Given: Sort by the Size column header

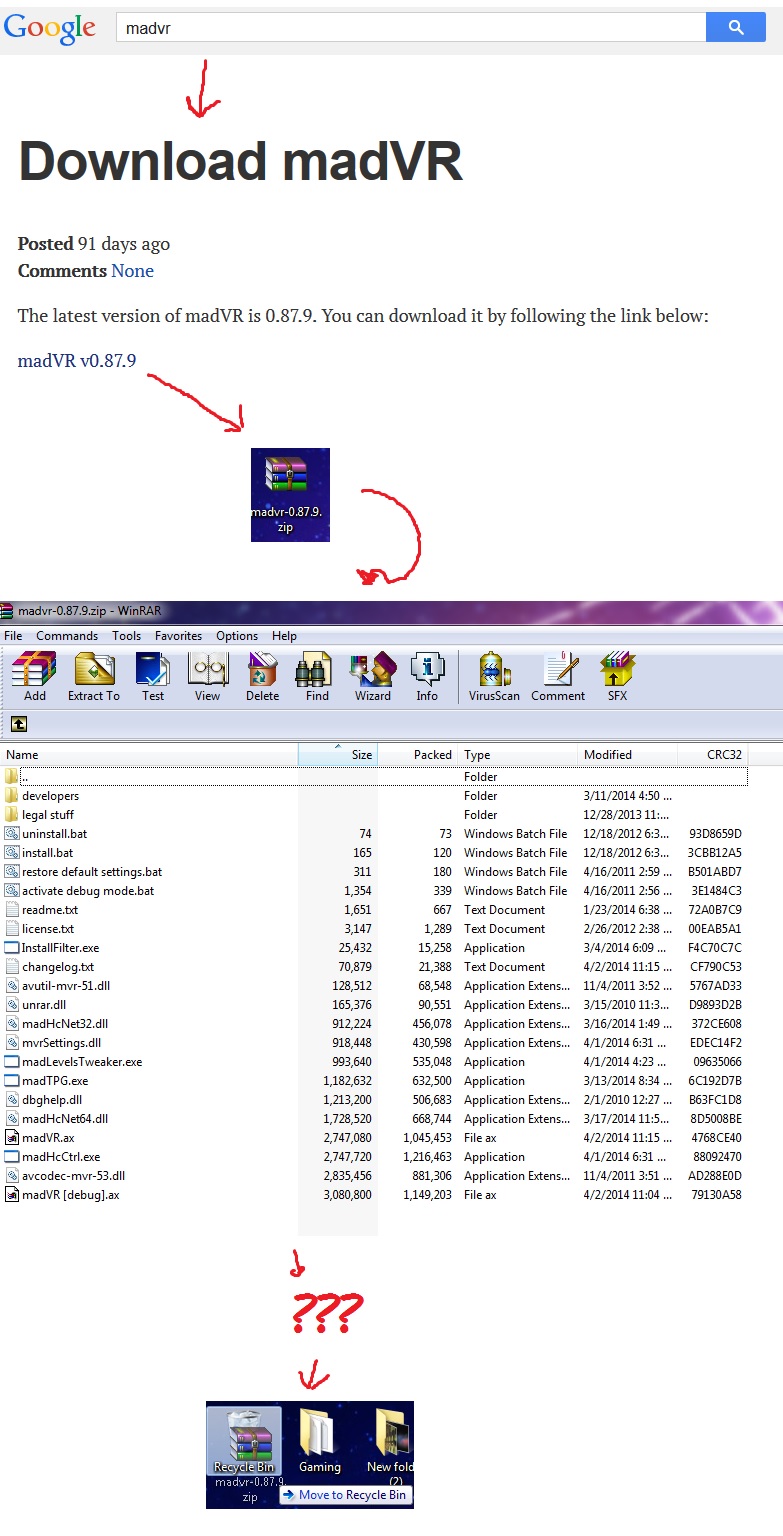Looking at the screenshot, I should [338, 755].
